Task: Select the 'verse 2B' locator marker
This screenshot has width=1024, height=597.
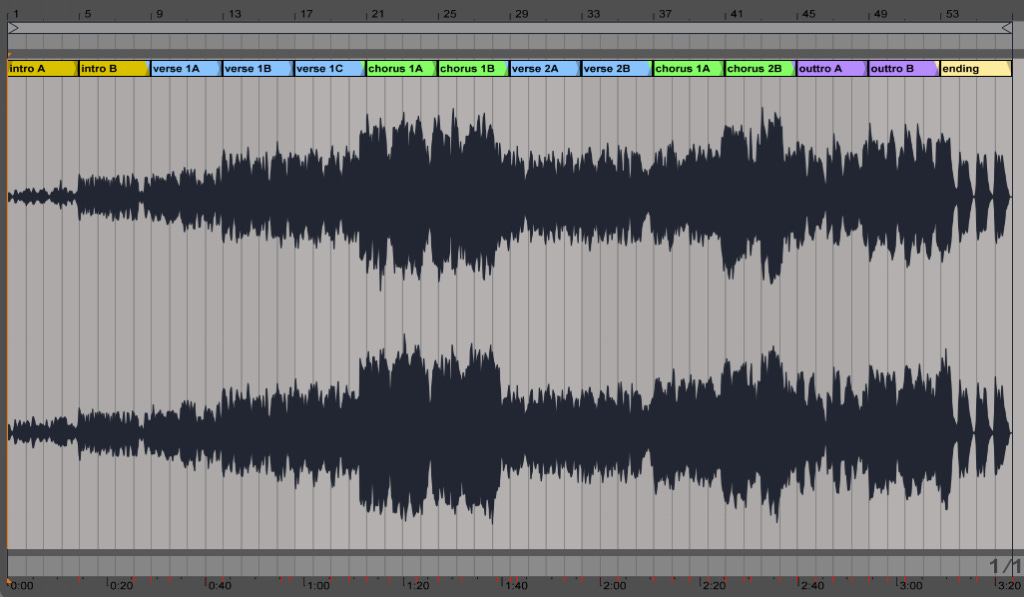Action: tap(617, 69)
